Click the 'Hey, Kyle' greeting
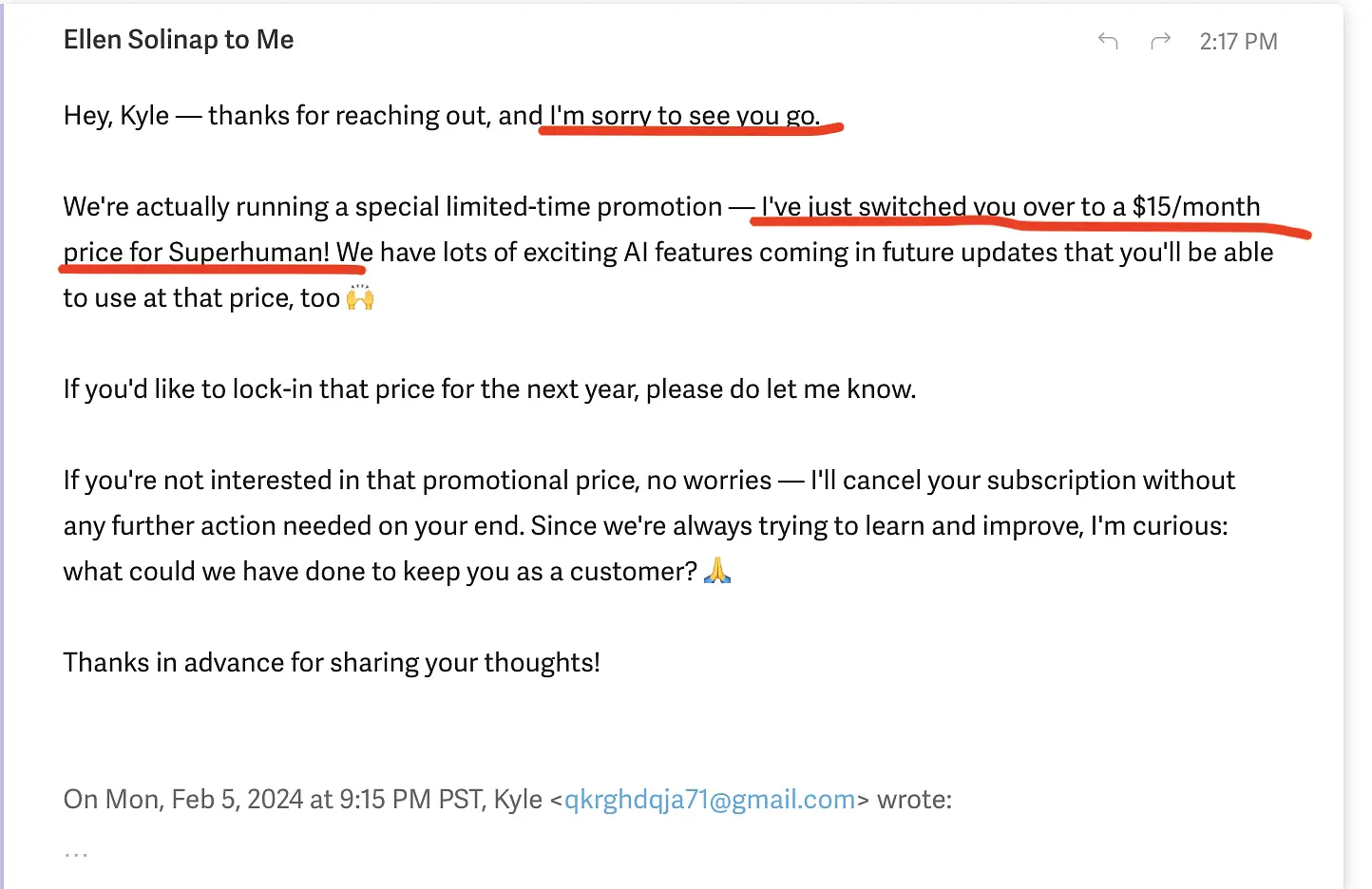Image resolution: width=1372 pixels, height=889 pixels. (x=116, y=115)
